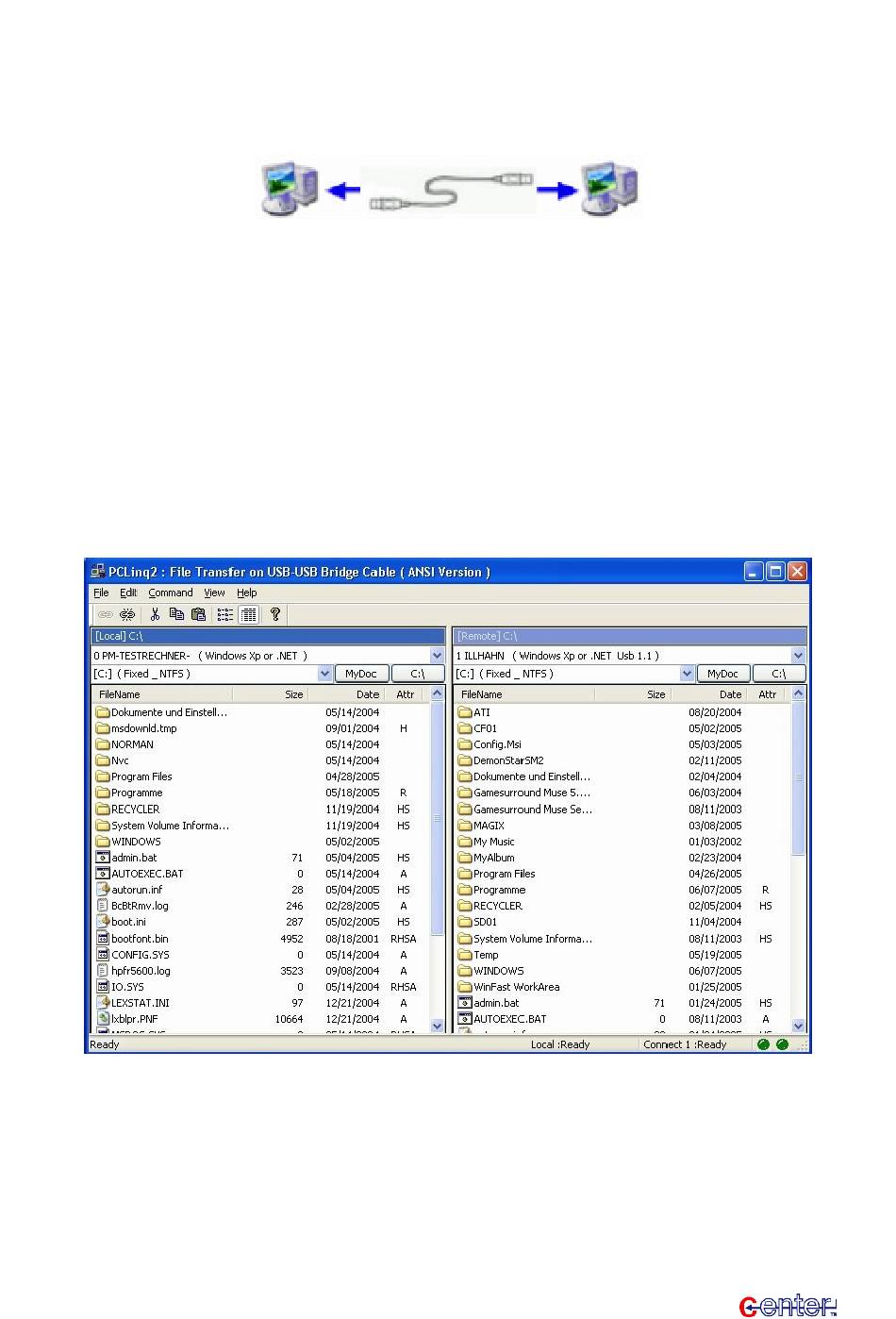Image resolution: width=896 pixels, height=1319 pixels.
Task: Sort Remote pane by Size column
Action: (x=632, y=694)
